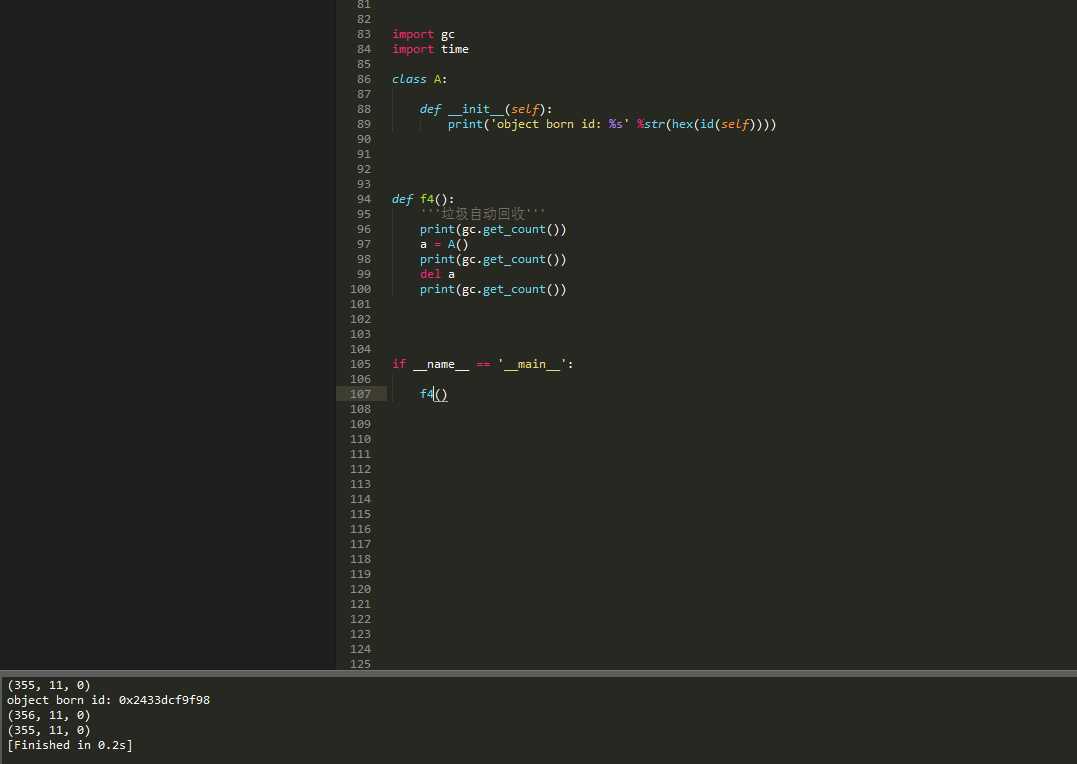Click the 'class A:' definition

point(420,79)
